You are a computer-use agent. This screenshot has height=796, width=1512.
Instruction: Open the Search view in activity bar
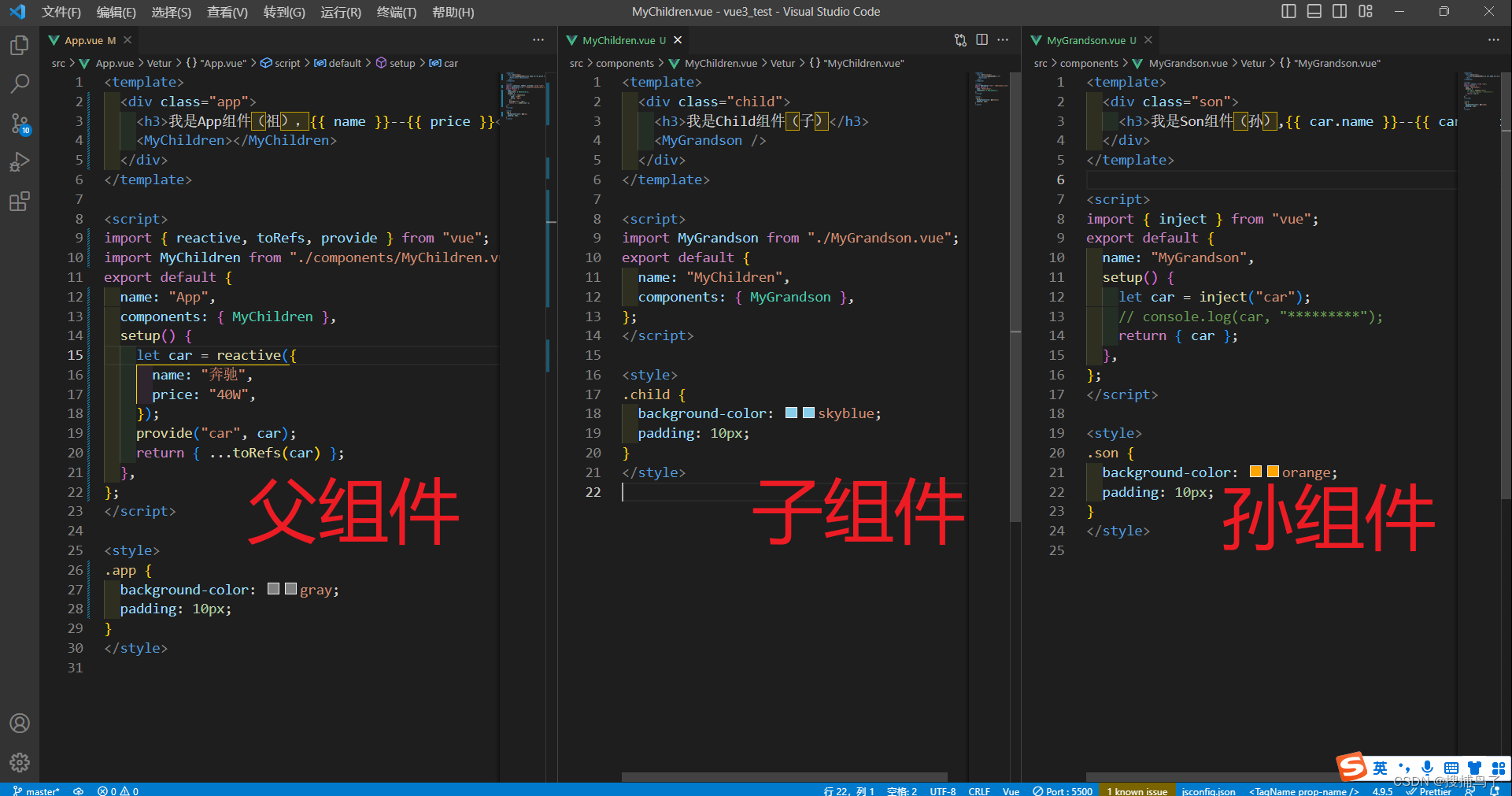20,83
